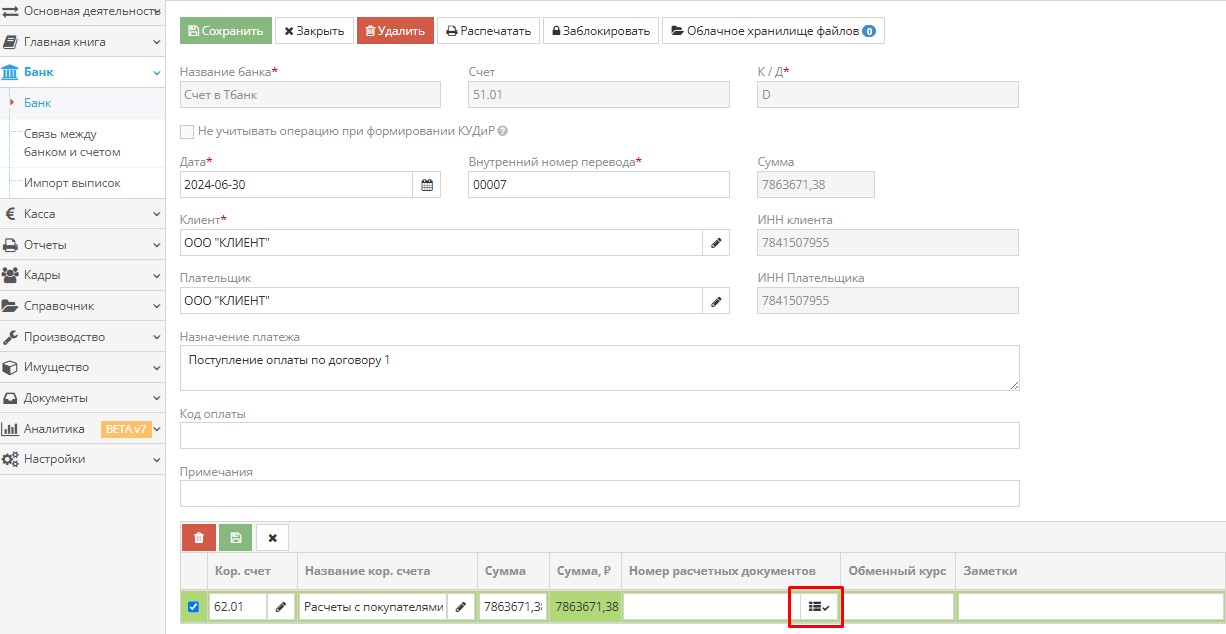Uncheck the table row checkbox for 62.01
Image resolution: width=1226 pixels, height=634 pixels.
coord(194,607)
